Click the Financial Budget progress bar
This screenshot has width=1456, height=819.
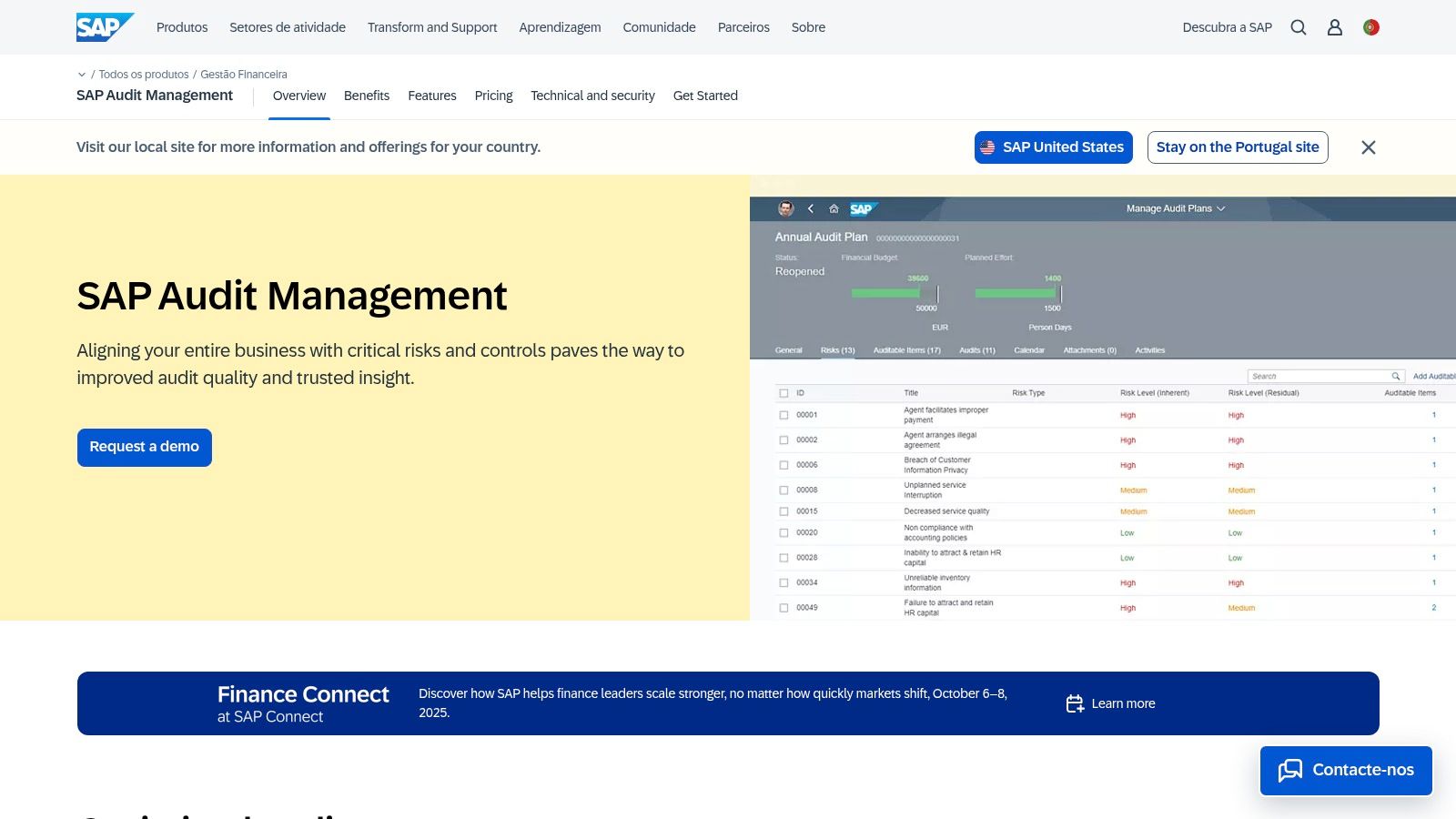895,293
